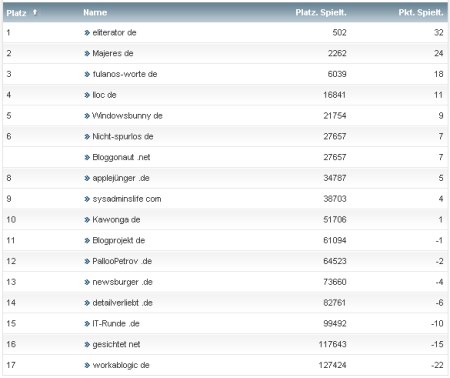The height and width of the screenshot is (378, 450).
Task: Select the value 2262 in Majeres row
Action: click(337, 53)
